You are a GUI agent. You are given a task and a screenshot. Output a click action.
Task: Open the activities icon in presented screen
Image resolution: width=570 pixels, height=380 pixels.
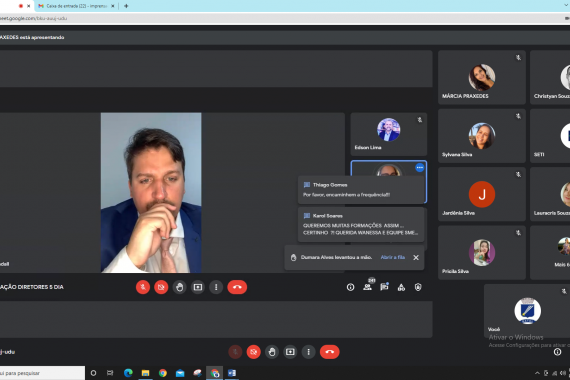point(401,287)
